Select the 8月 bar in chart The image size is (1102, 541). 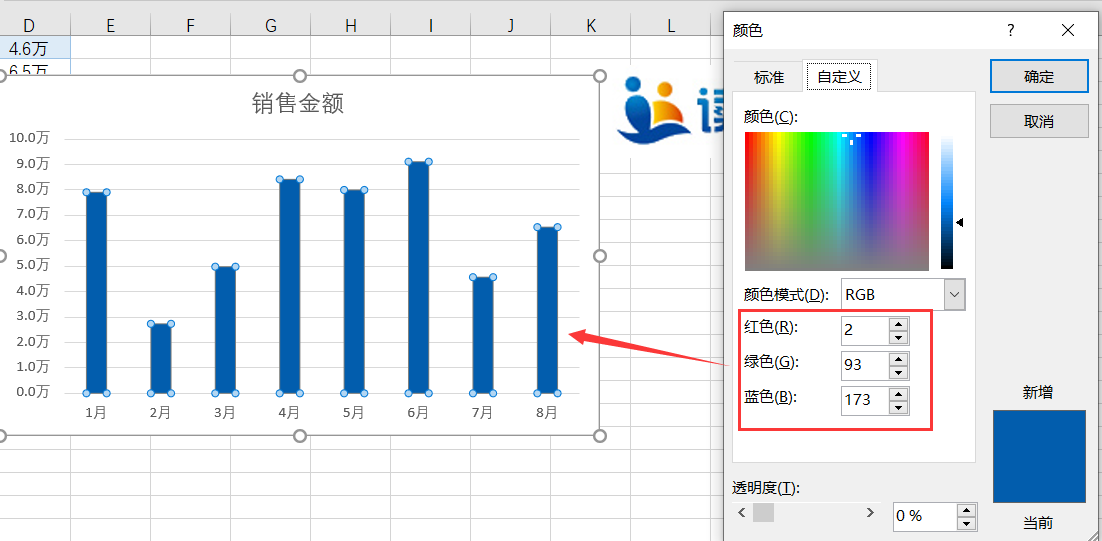547,310
